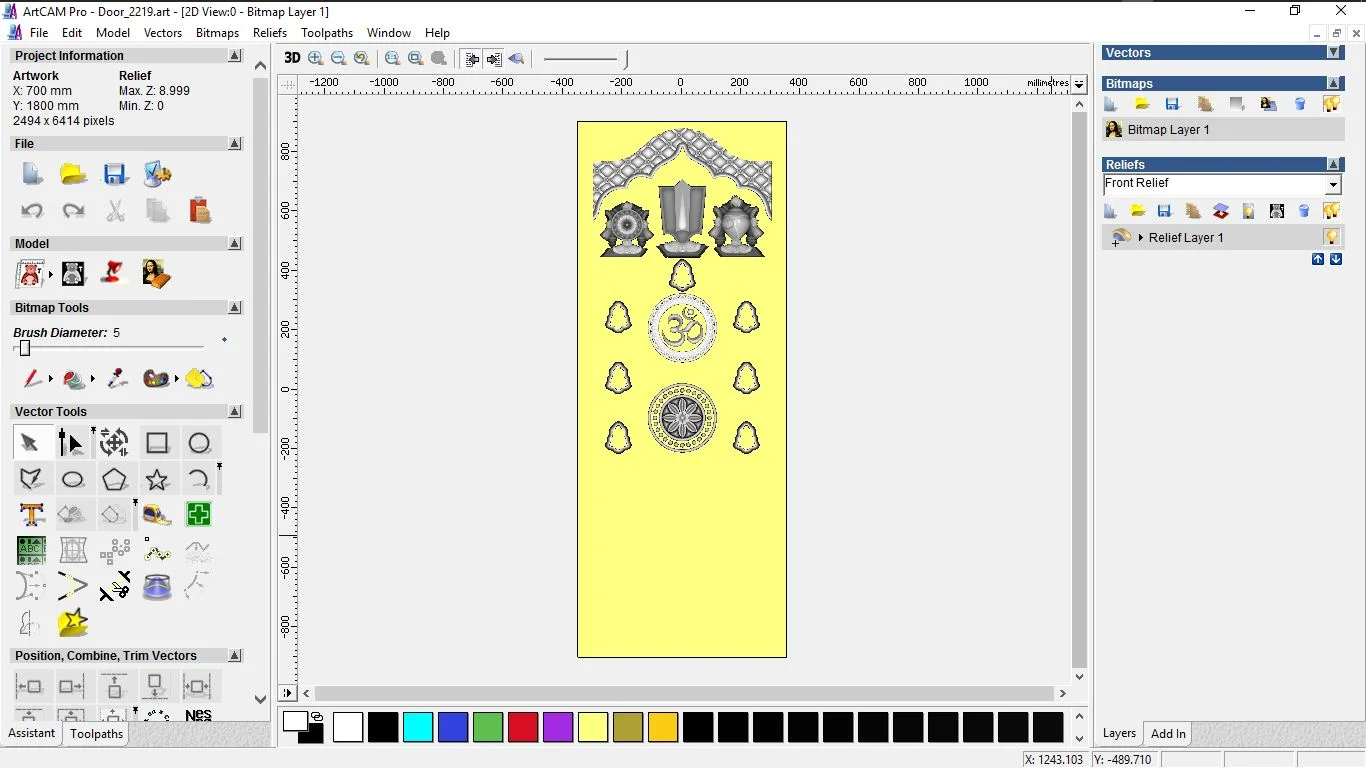Expand Relief Layer 1 tree arrow
Image resolution: width=1366 pixels, height=768 pixels.
(1141, 238)
